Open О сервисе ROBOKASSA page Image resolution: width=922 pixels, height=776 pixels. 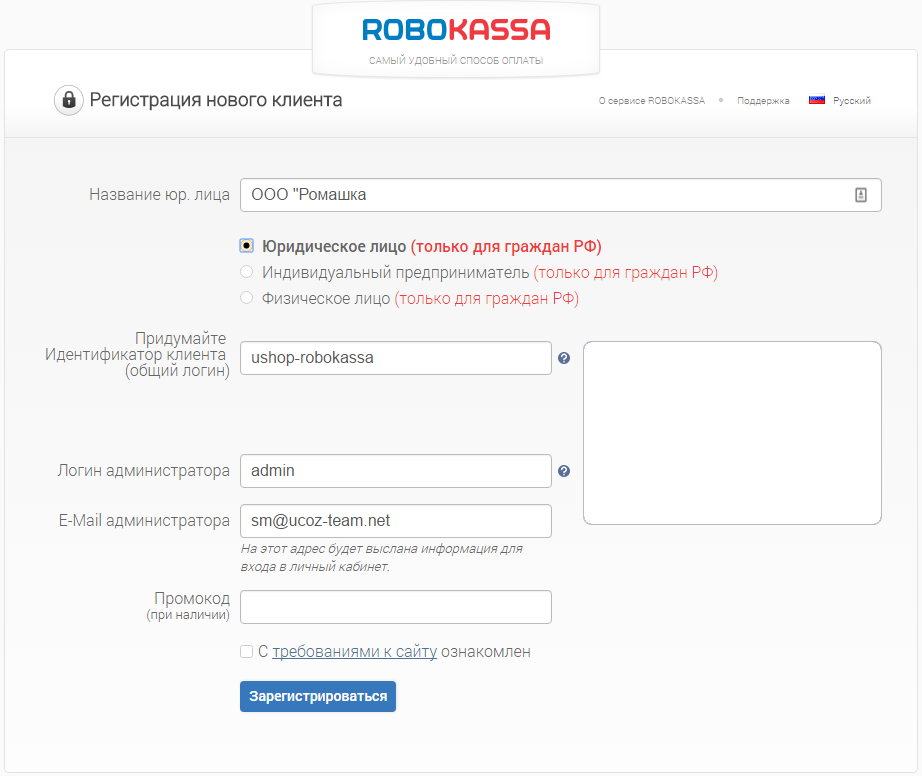651,101
